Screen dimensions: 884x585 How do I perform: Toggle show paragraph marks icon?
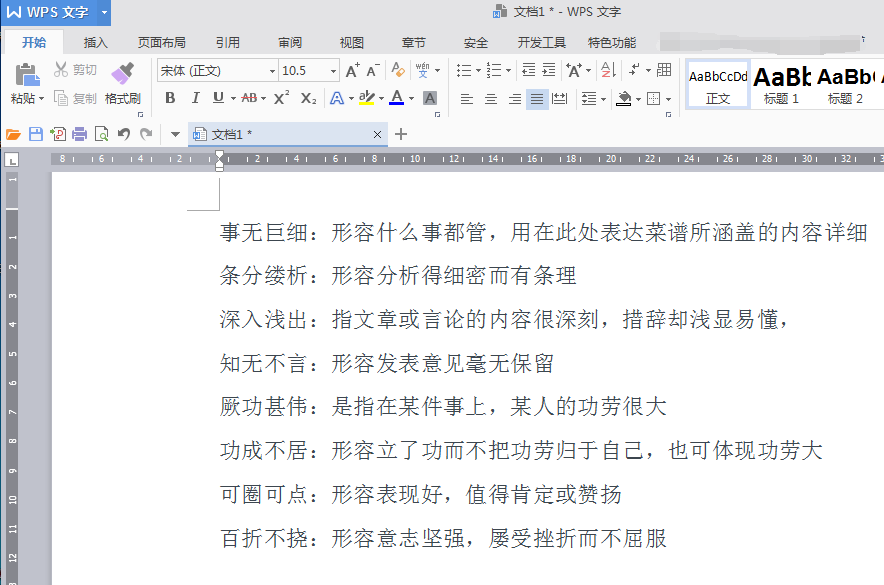(x=634, y=70)
